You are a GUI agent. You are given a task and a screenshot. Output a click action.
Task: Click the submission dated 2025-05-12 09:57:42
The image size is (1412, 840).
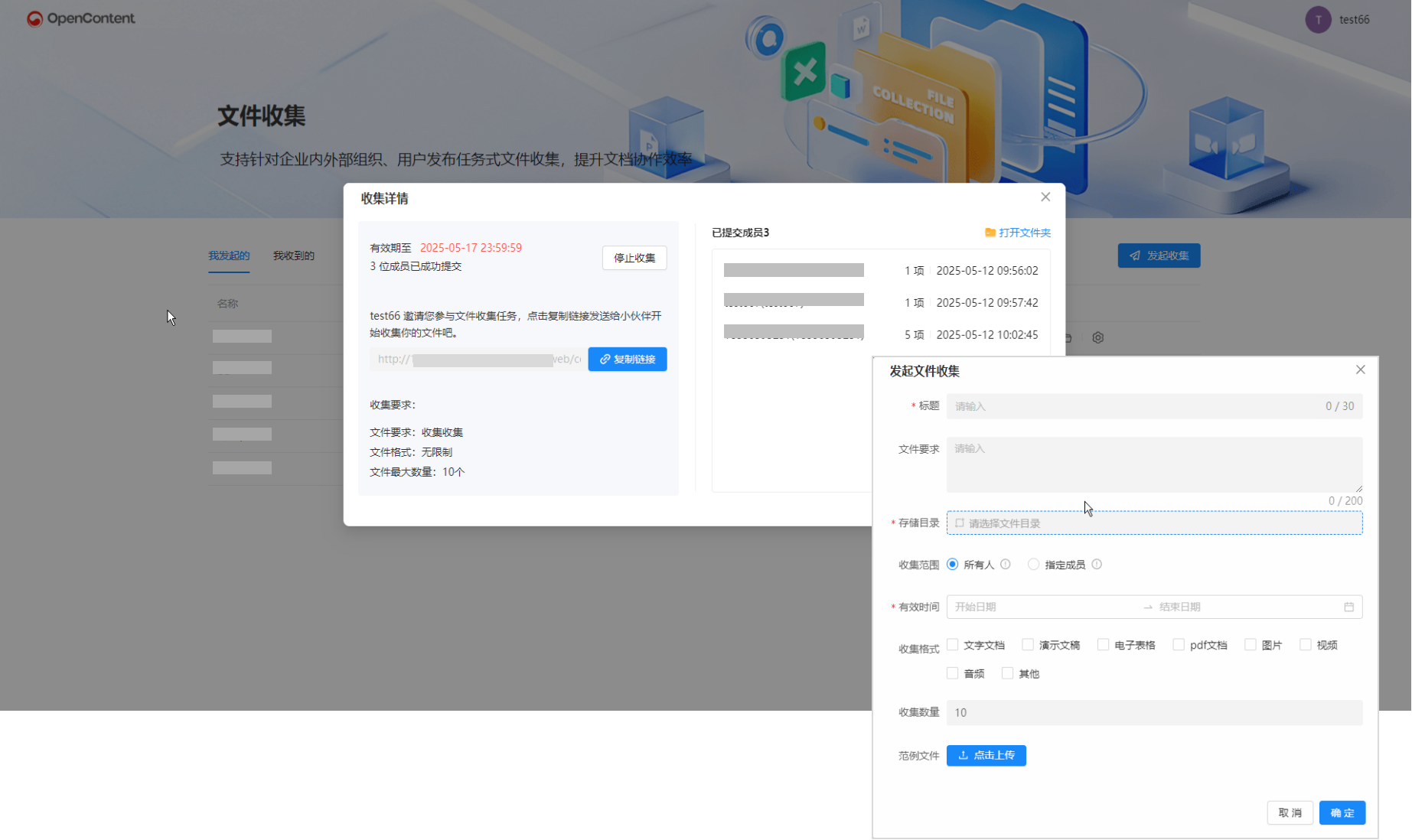pos(881,303)
